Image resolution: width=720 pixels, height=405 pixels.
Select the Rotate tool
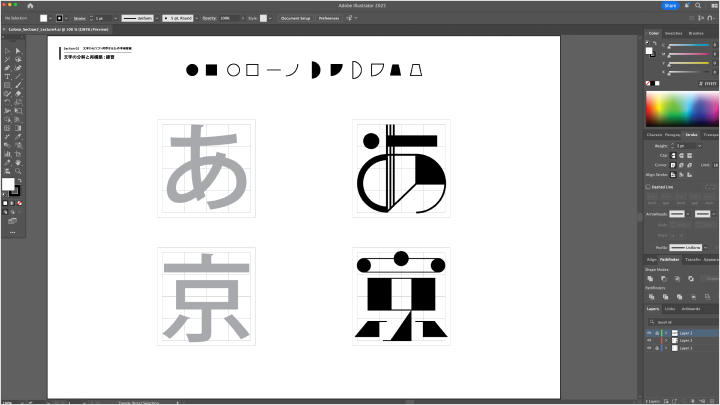[7, 102]
